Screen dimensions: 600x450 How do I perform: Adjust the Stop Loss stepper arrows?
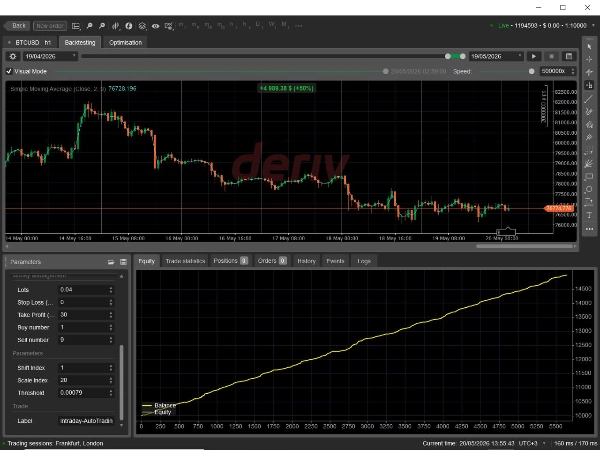click(x=111, y=302)
